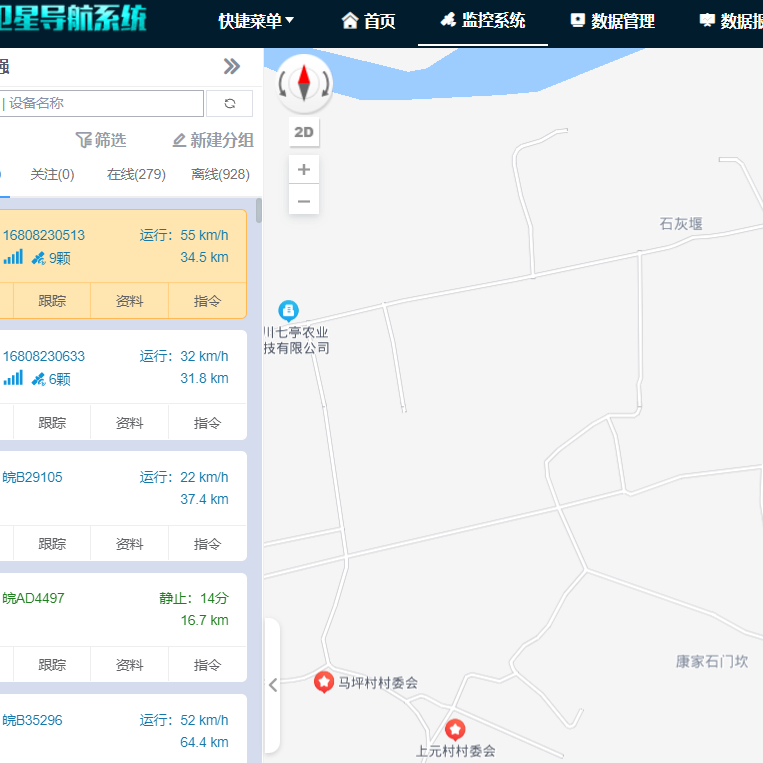Click satellite count icon showing 9颗
Viewport: 763px width, 763px height.
[38, 258]
